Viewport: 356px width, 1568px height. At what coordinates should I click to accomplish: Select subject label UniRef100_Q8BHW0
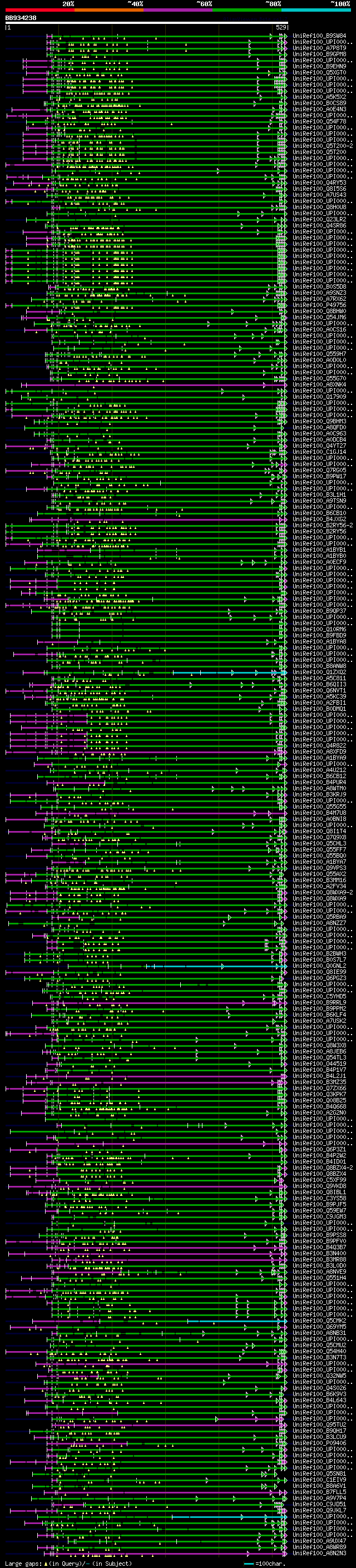[319, 311]
